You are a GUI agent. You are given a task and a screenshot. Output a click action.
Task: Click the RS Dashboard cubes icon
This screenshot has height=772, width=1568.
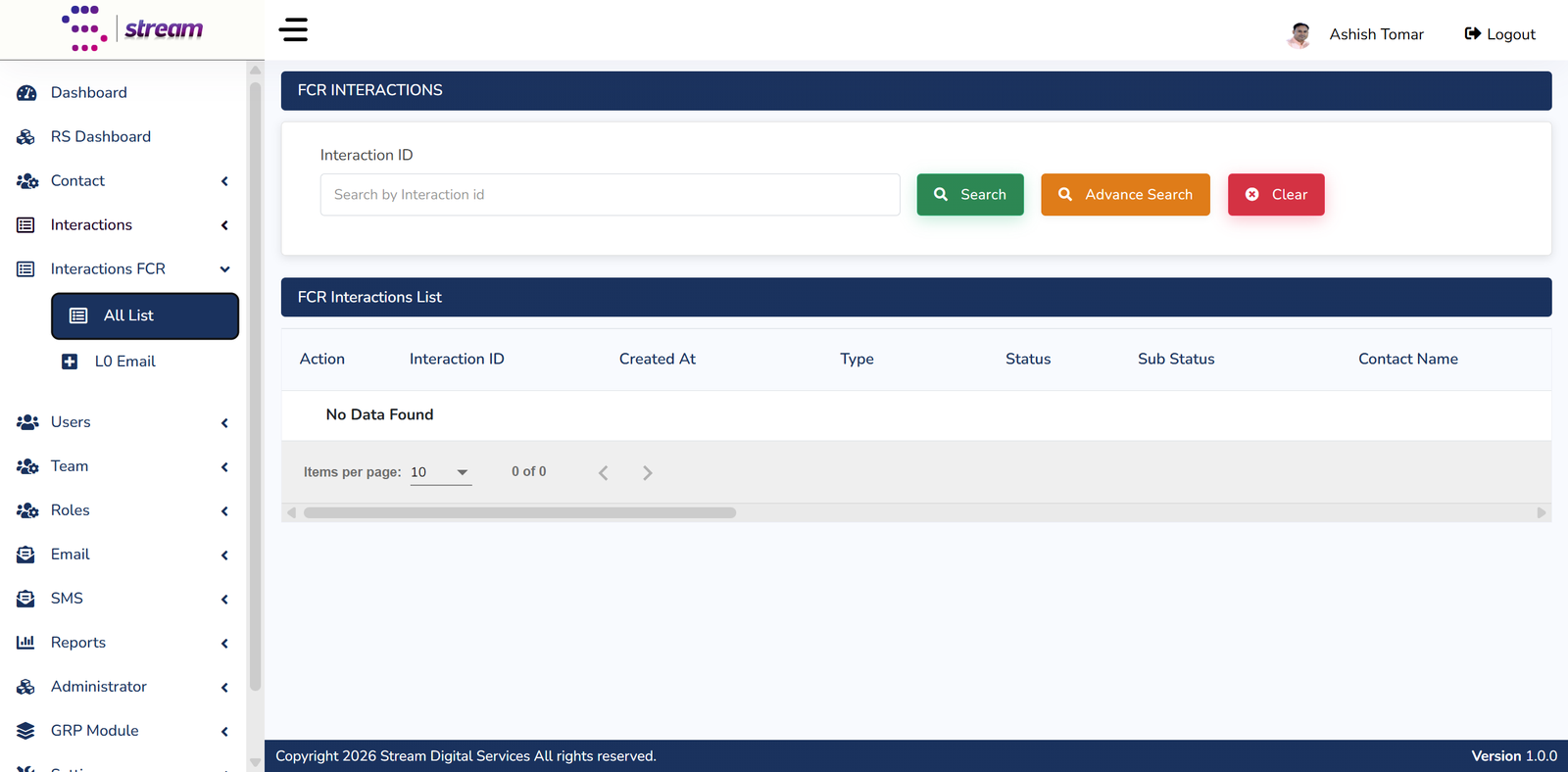[26, 137]
